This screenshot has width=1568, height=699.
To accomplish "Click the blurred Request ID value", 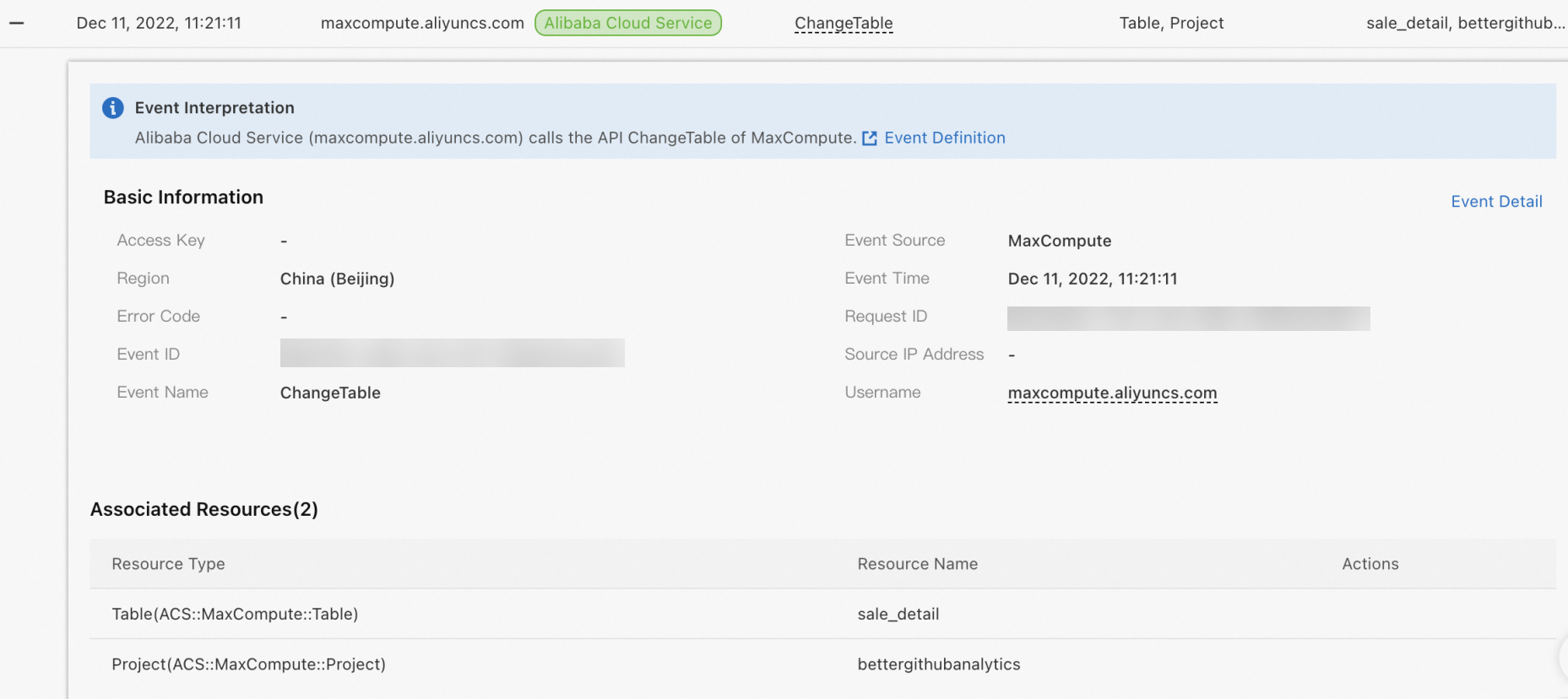I will pyautogui.click(x=1189, y=318).
